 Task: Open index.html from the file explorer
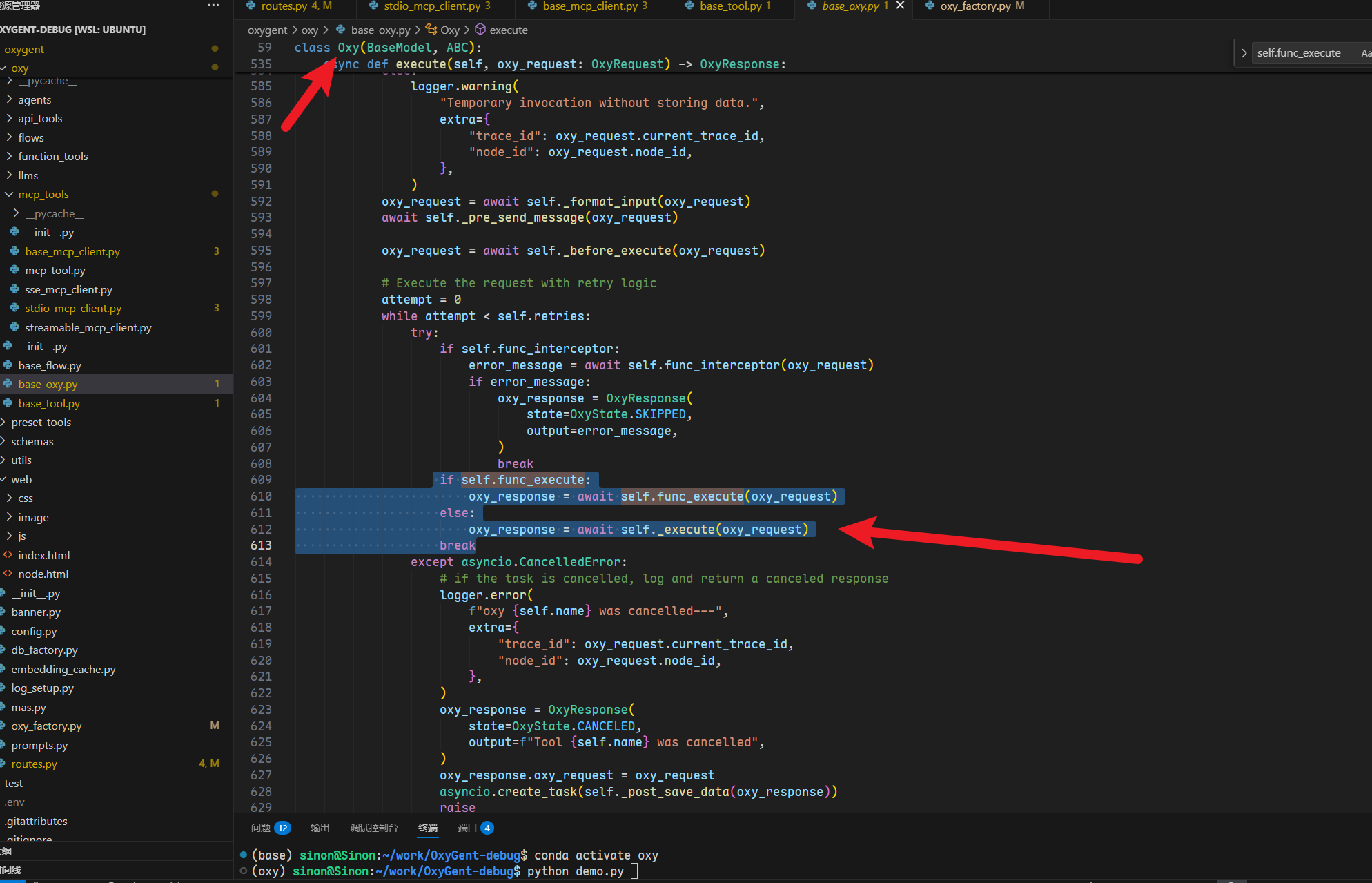(x=43, y=555)
